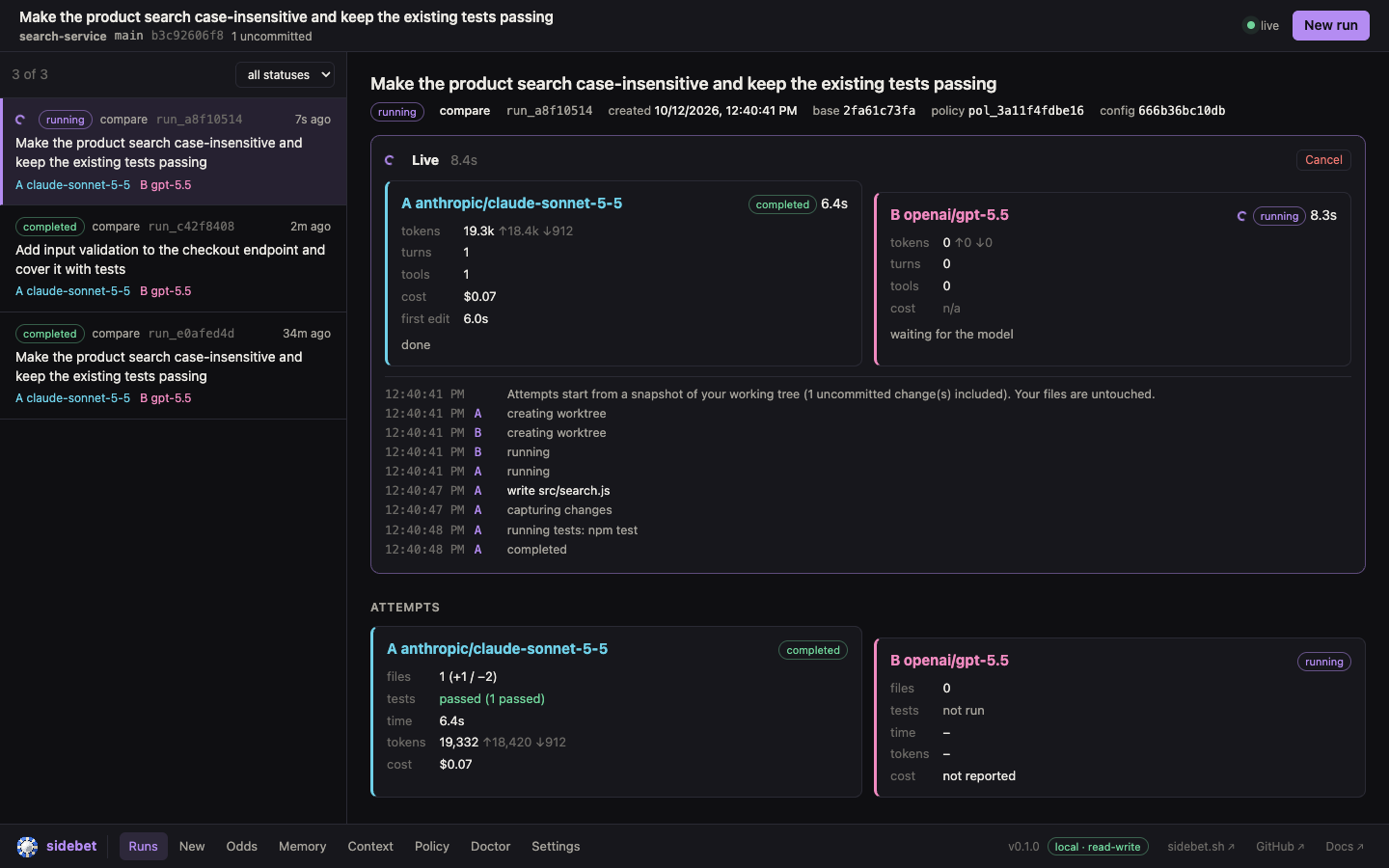The image size is (1389, 868).
Task: Click the log line write src/search.js
Action: (558, 491)
